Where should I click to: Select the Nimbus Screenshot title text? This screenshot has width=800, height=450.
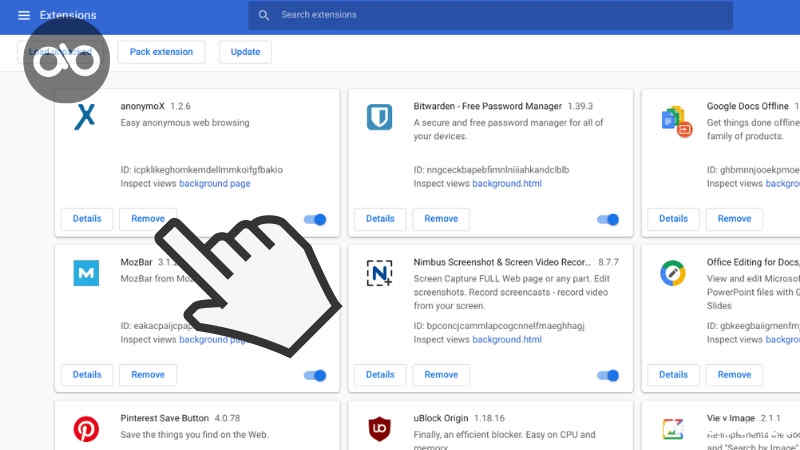click(502, 262)
